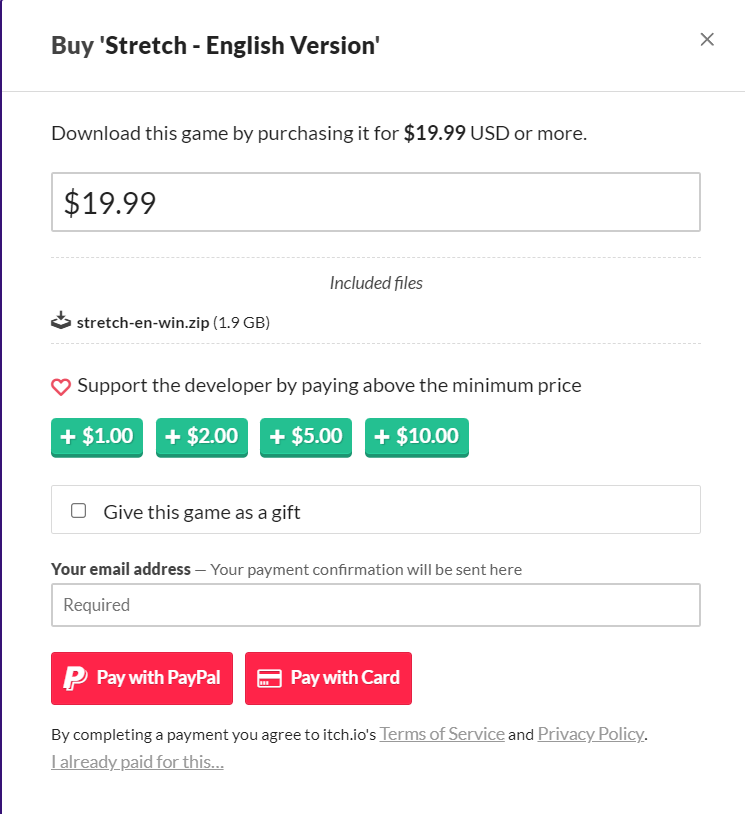Click the PayPal logo icon on the pay button
The height and width of the screenshot is (814, 745).
click(x=75, y=678)
